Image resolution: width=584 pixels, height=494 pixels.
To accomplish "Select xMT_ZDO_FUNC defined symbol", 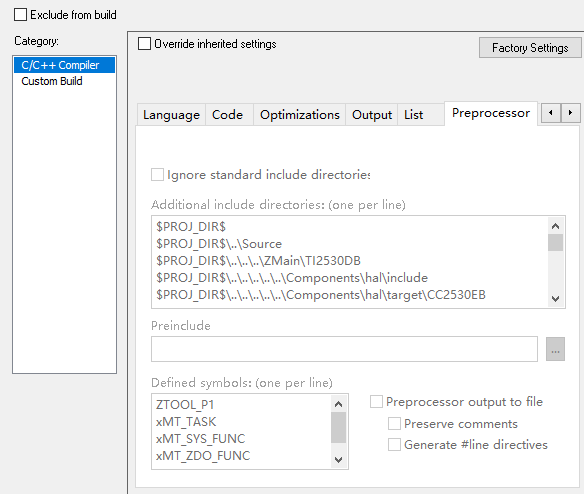I will (203, 456).
